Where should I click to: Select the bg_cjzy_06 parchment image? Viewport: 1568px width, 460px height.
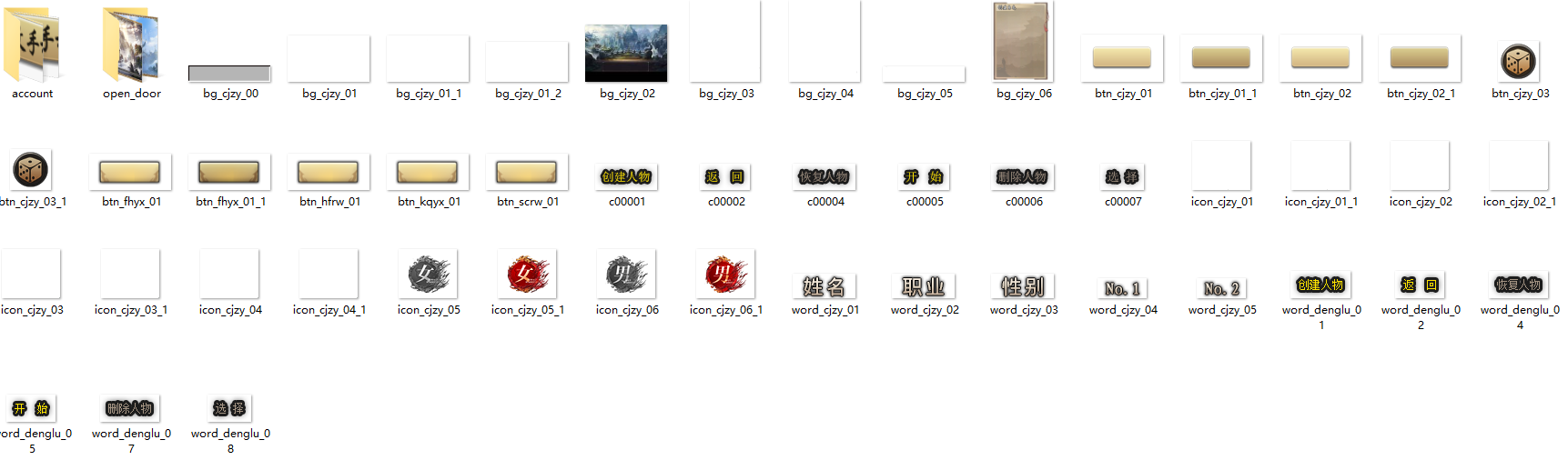tap(1023, 42)
